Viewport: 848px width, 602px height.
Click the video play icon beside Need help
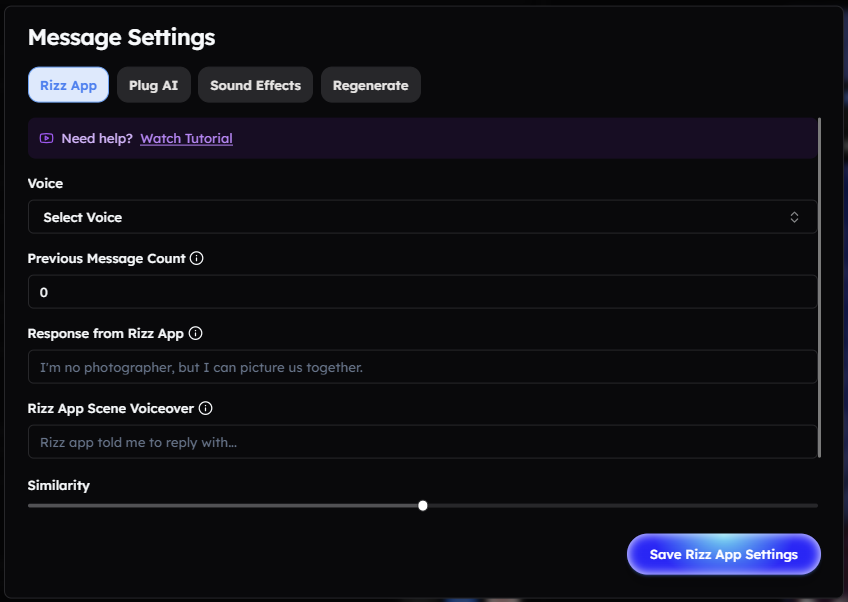click(47, 138)
